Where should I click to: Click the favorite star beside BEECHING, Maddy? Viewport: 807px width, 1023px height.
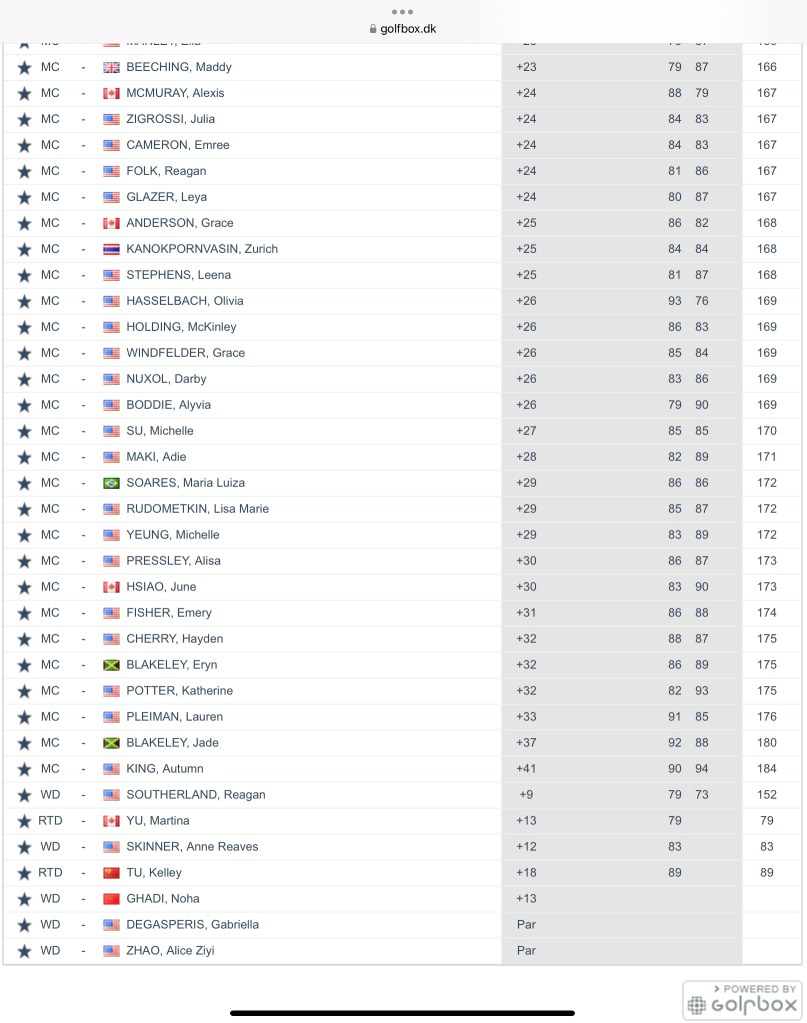(24, 67)
